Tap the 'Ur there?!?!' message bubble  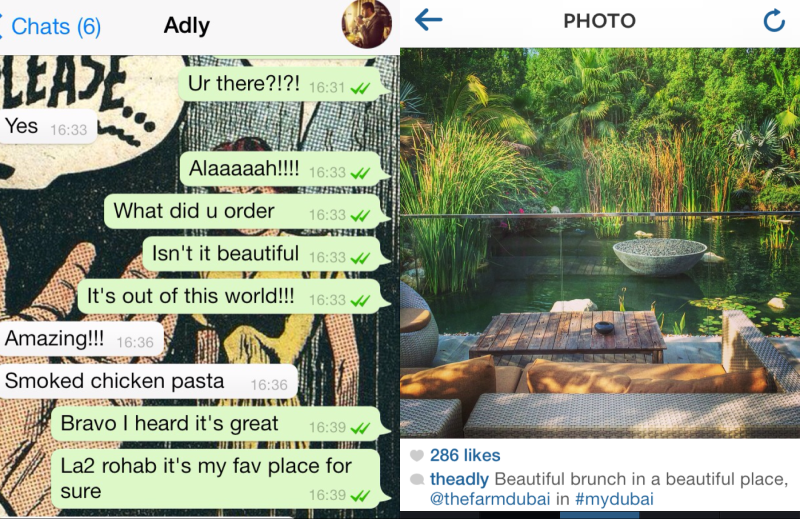[281, 84]
